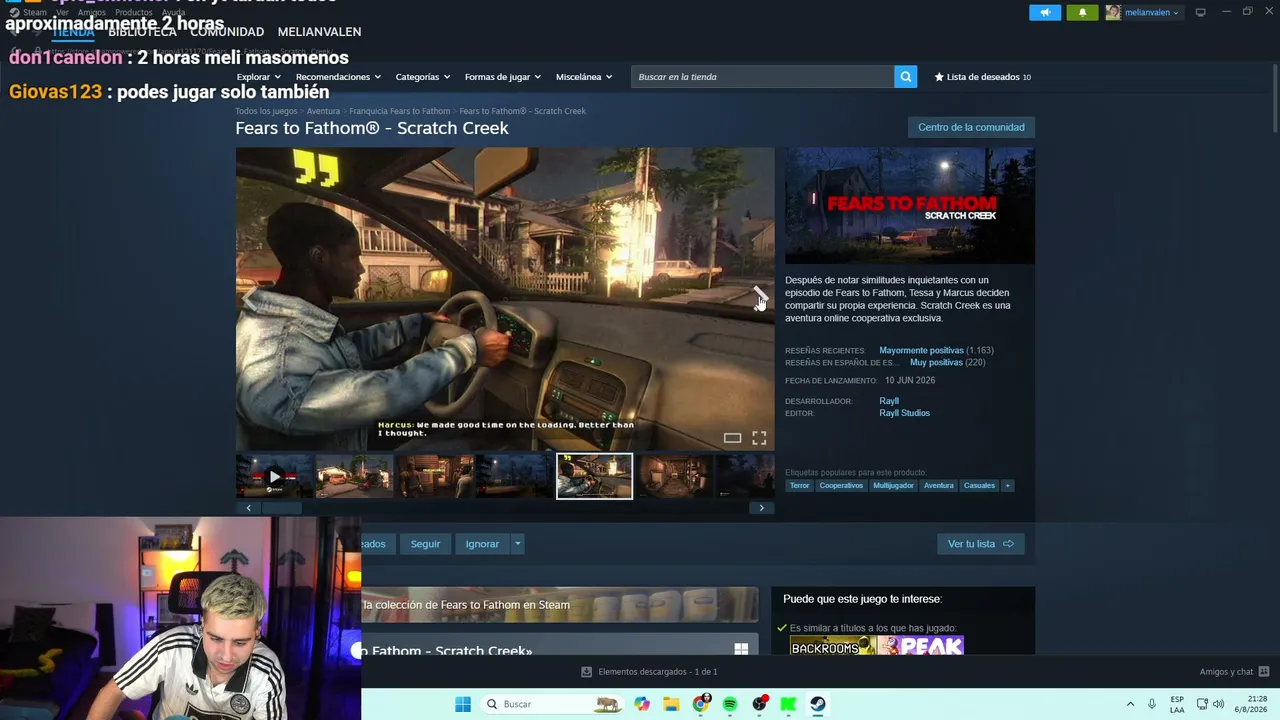Open OBS Studio from the taskbar
Viewport: 1280px width, 720px height.
tap(759, 704)
